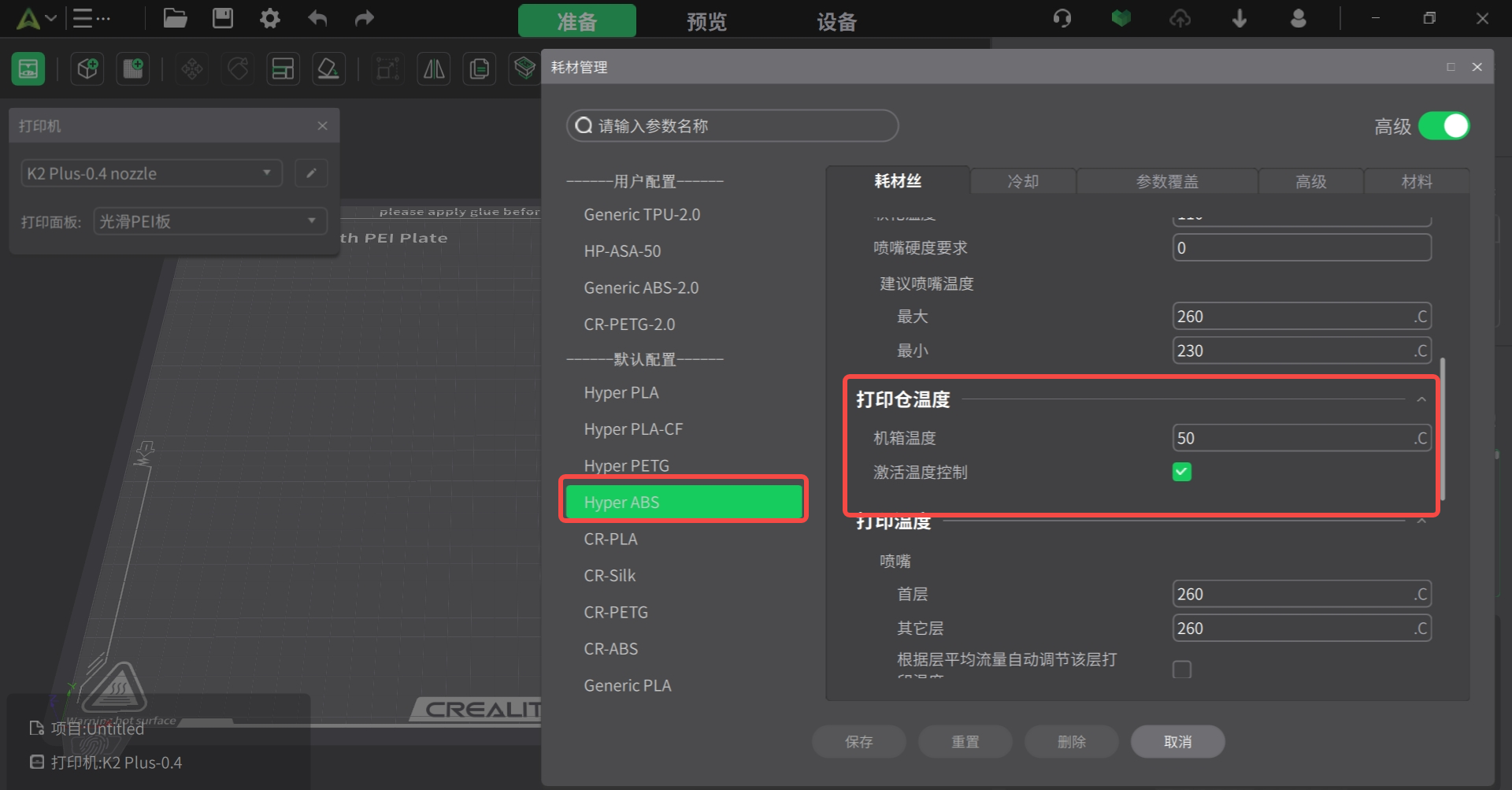
Task: Click the 保存 save button
Action: (x=859, y=742)
